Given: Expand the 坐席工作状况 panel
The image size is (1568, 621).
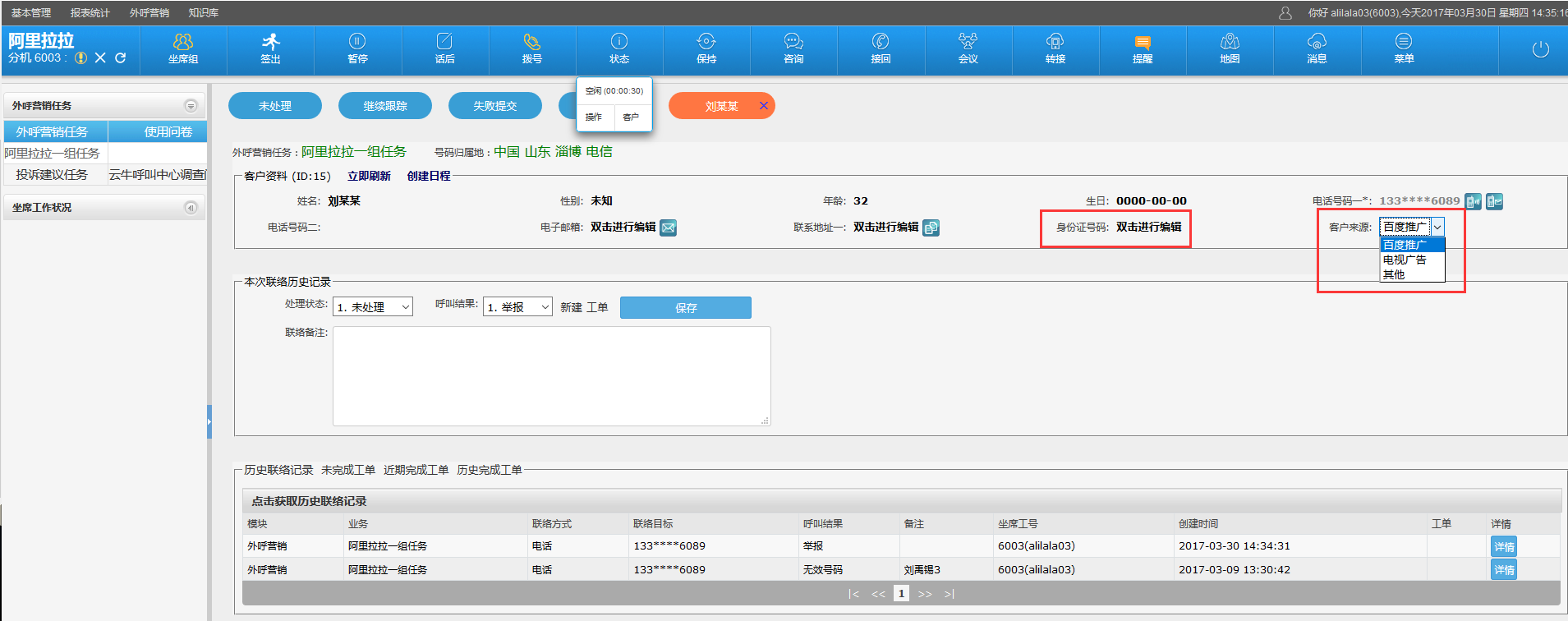Looking at the screenshot, I should 191,208.
